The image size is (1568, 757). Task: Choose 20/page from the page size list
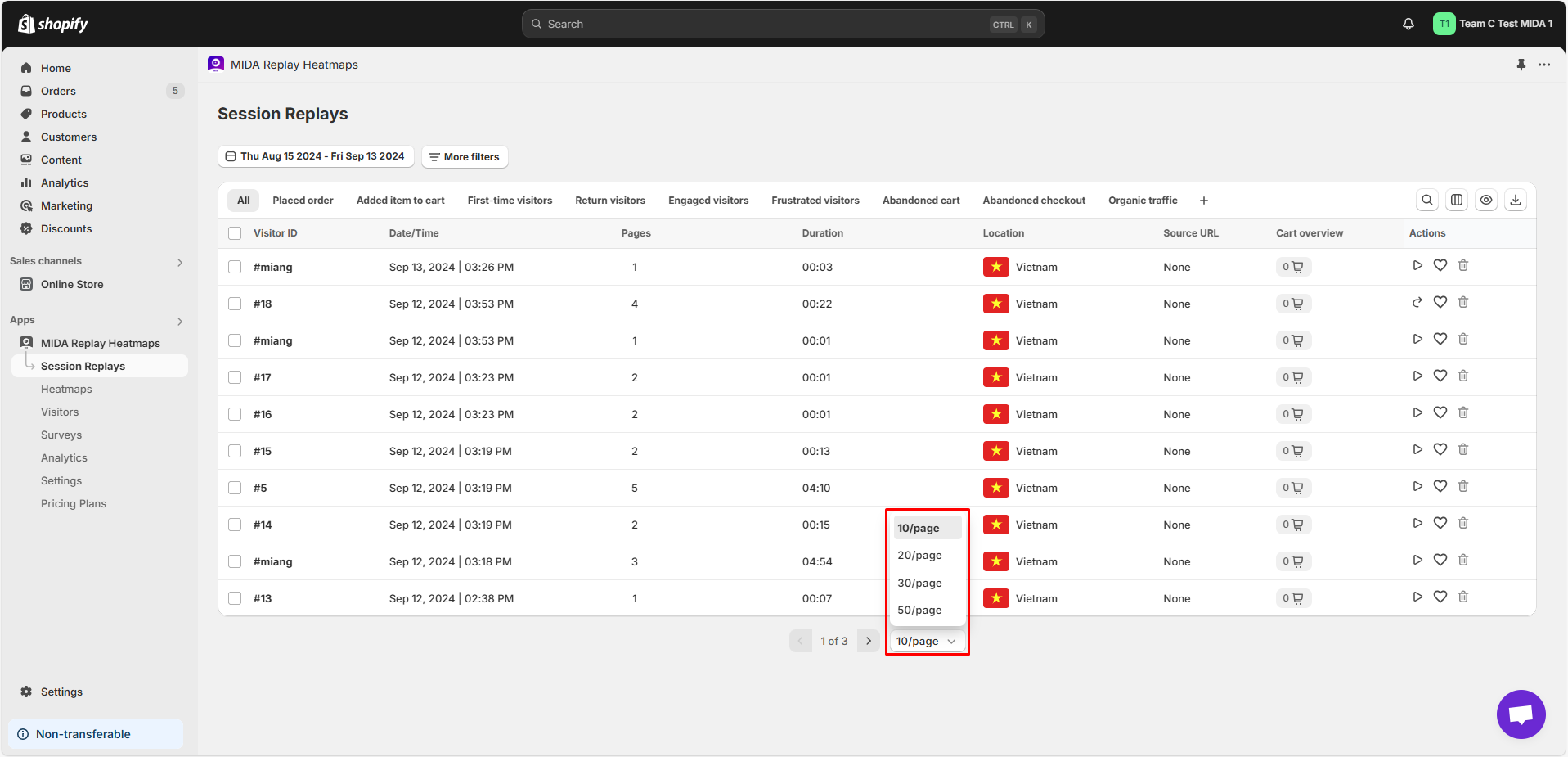pos(919,556)
